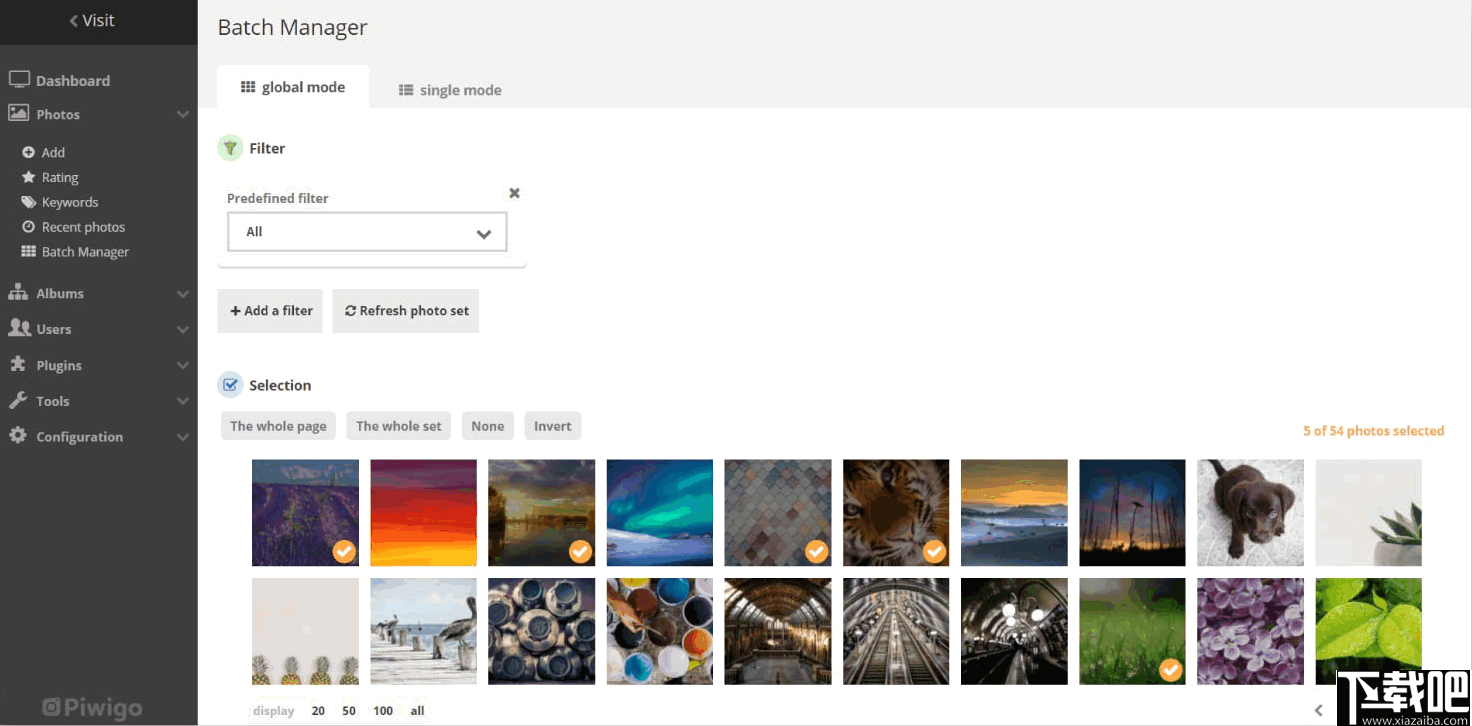Viewport: 1472px width, 726px height.
Task: Click the Recent photos clock icon
Action: [29, 227]
